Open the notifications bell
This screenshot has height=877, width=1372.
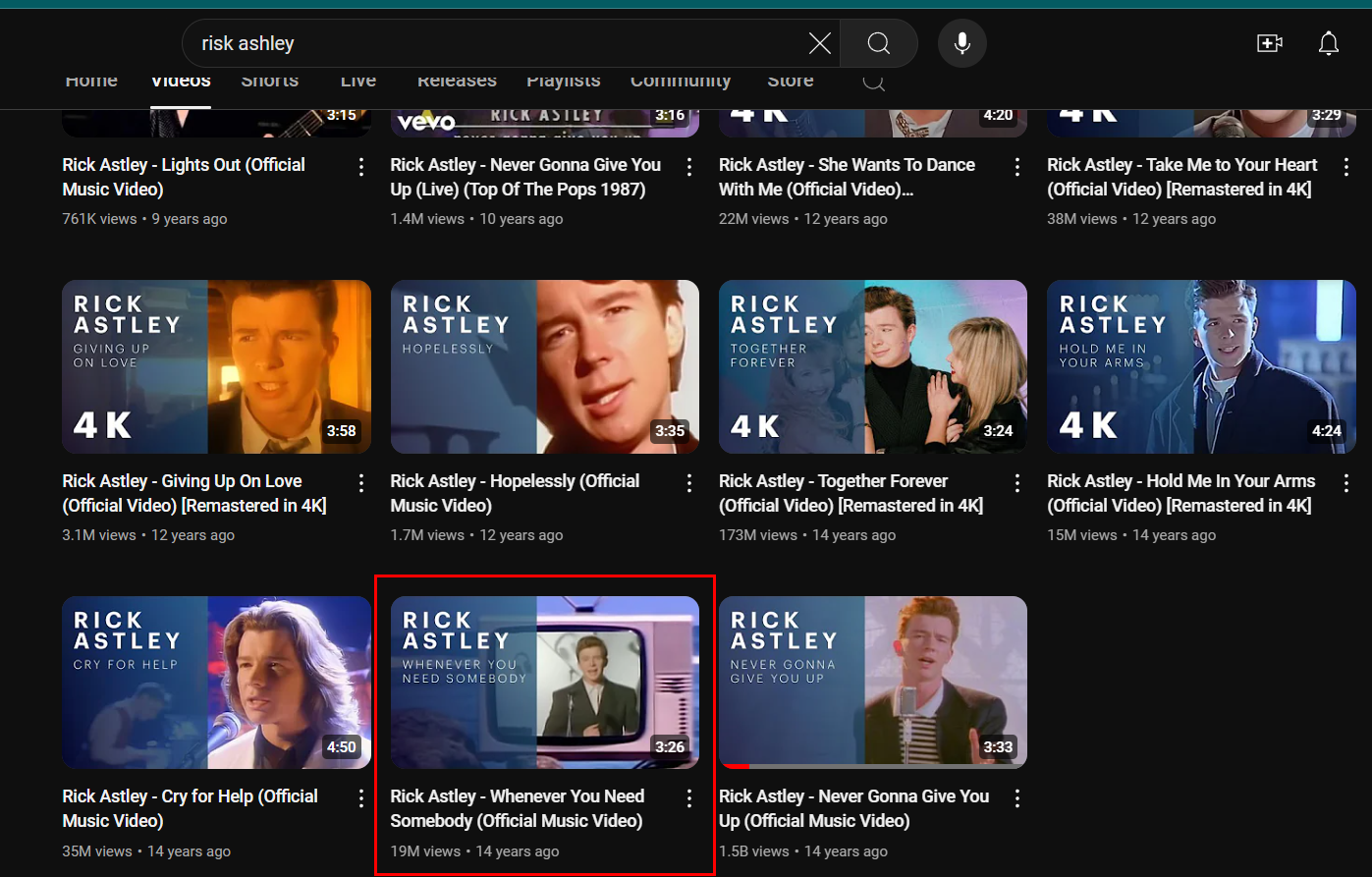[x=1328, y=43]
